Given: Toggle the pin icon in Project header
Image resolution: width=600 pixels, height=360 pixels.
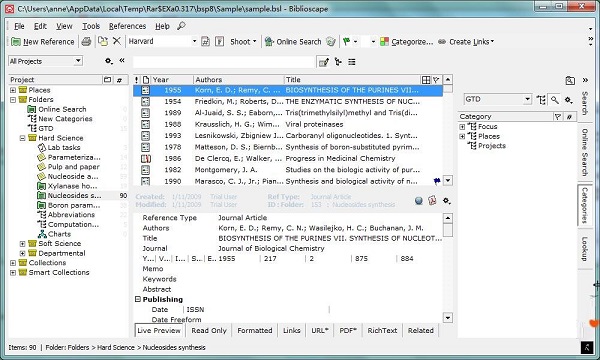Looking at the screenshot, I should [x=119, y=80].
